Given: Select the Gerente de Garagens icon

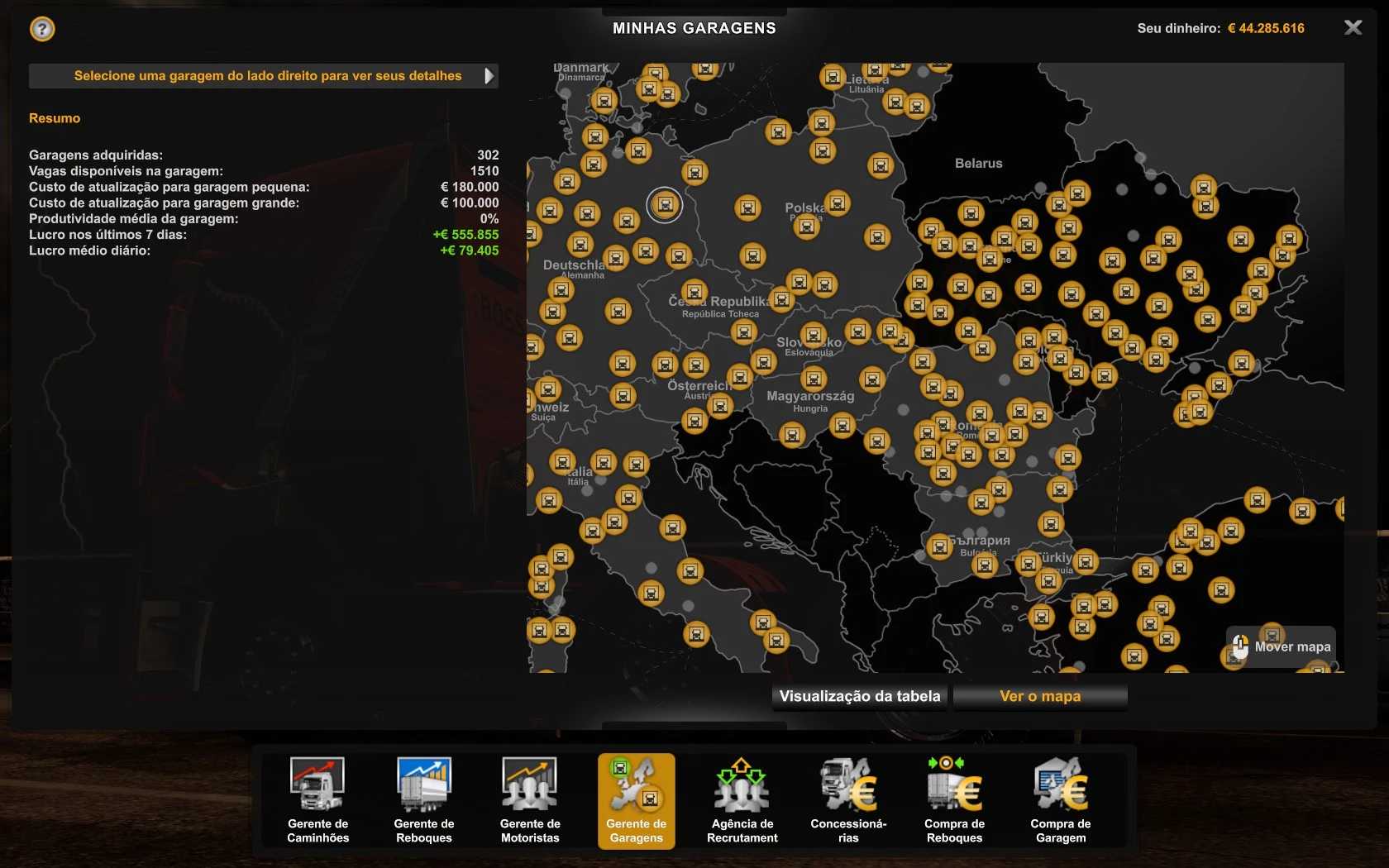Looking at the screenshot, I should (x=636, y=800).
